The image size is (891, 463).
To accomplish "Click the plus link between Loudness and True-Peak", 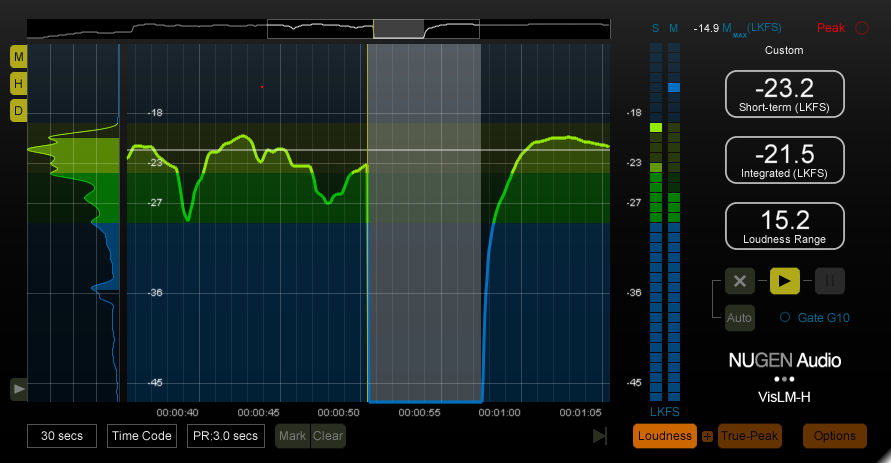I will [x=707, y=436].
